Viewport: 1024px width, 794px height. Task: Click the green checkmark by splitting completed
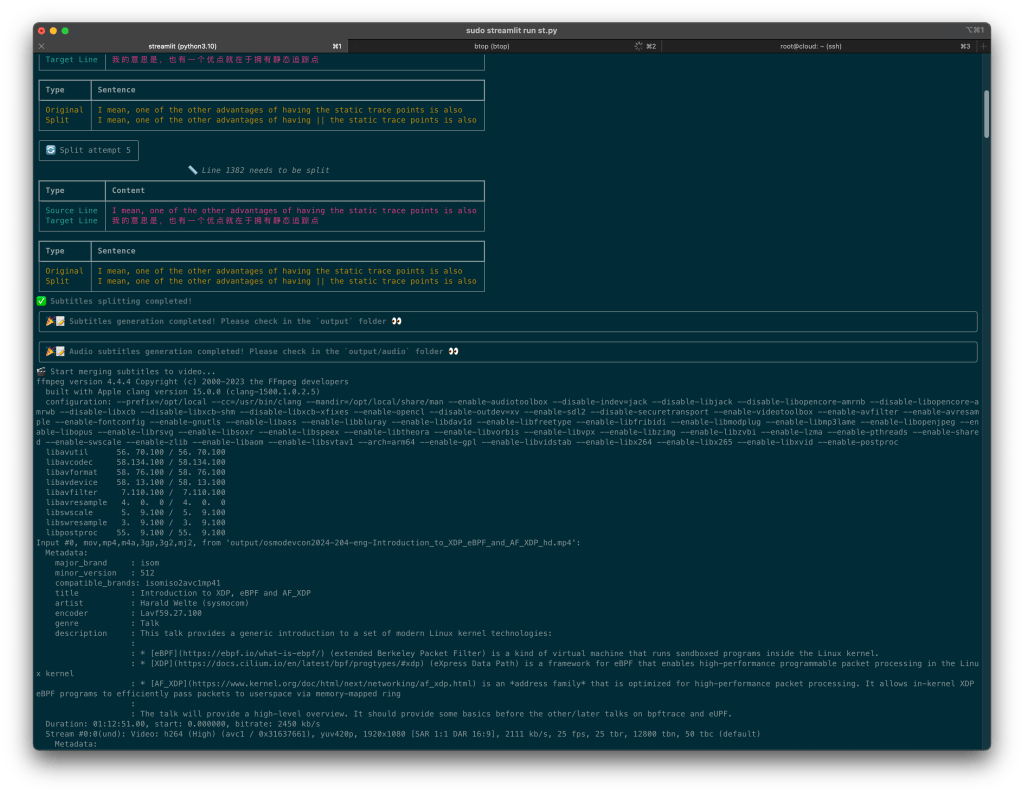click(42, 301)
